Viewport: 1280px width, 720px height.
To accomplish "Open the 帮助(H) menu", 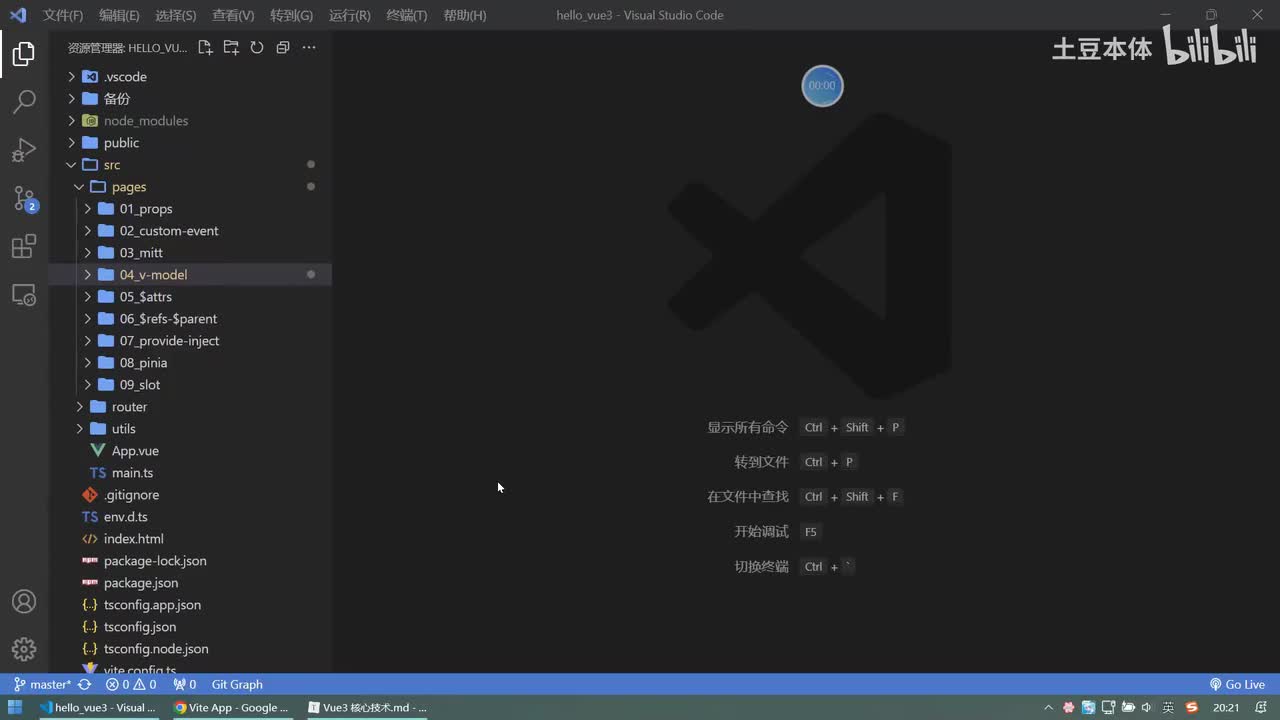I will pos(464,15).
